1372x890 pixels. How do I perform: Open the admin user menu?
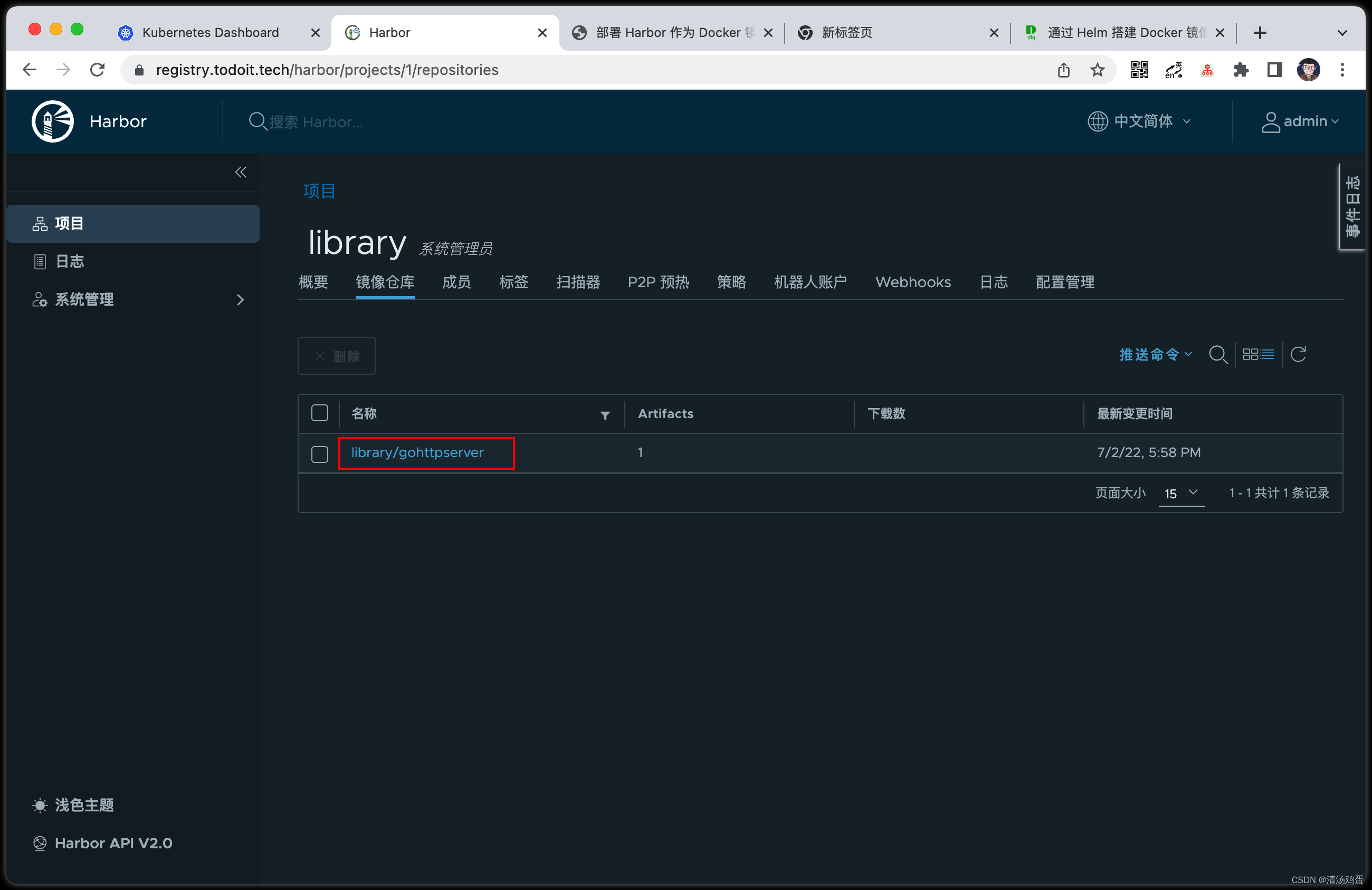(x=1300, y=121)
